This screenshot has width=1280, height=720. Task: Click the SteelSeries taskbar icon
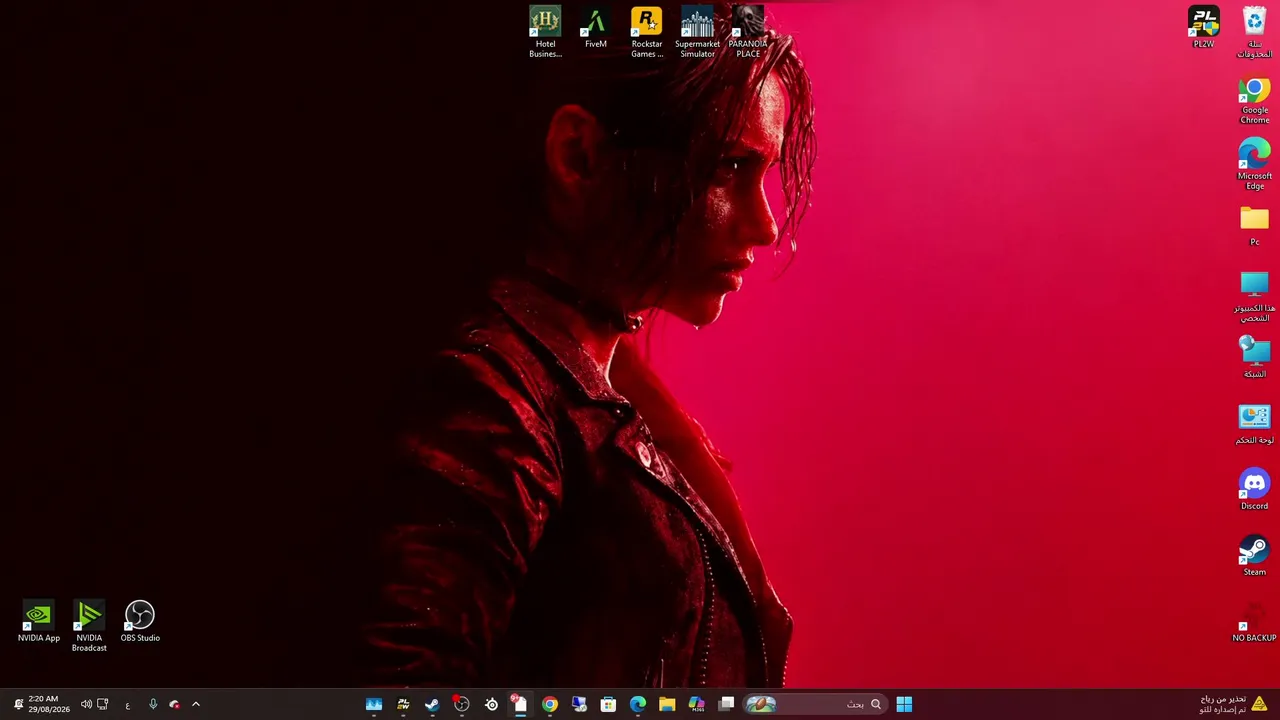point(491,704)
